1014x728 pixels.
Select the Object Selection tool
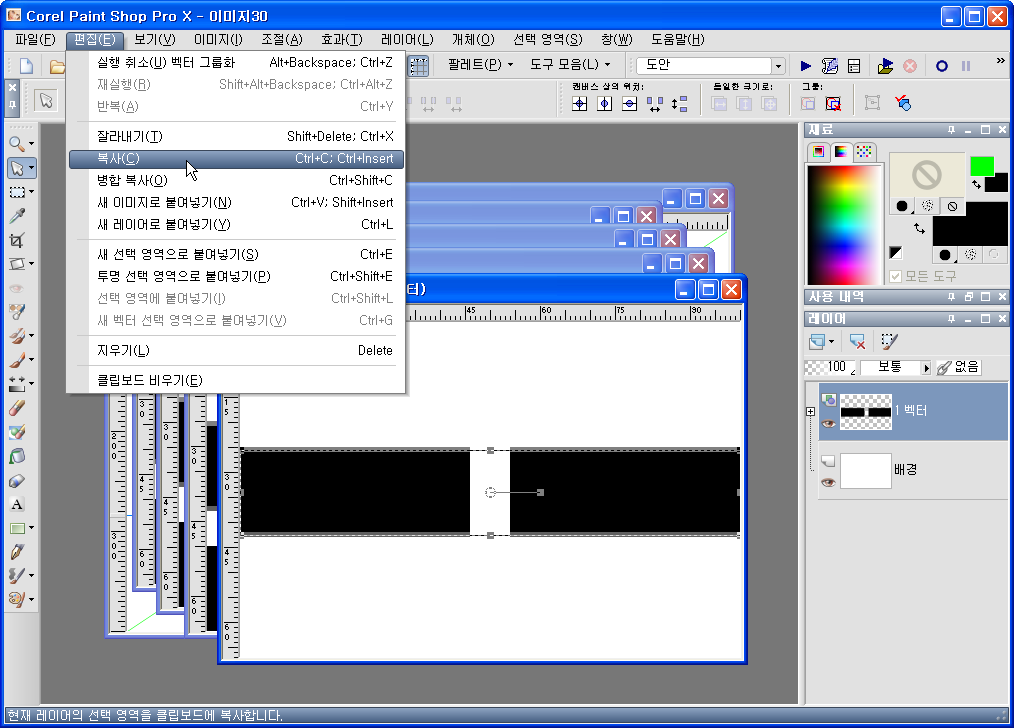pyautogui.click(x=17, y=168)
